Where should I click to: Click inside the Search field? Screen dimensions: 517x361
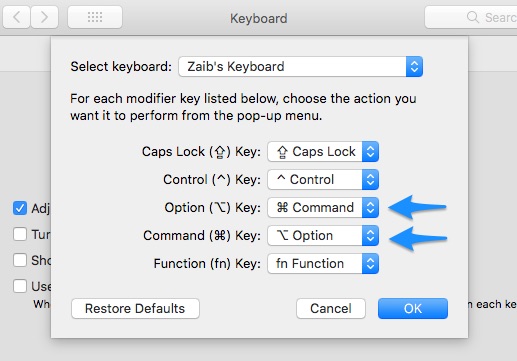(471, 17)
